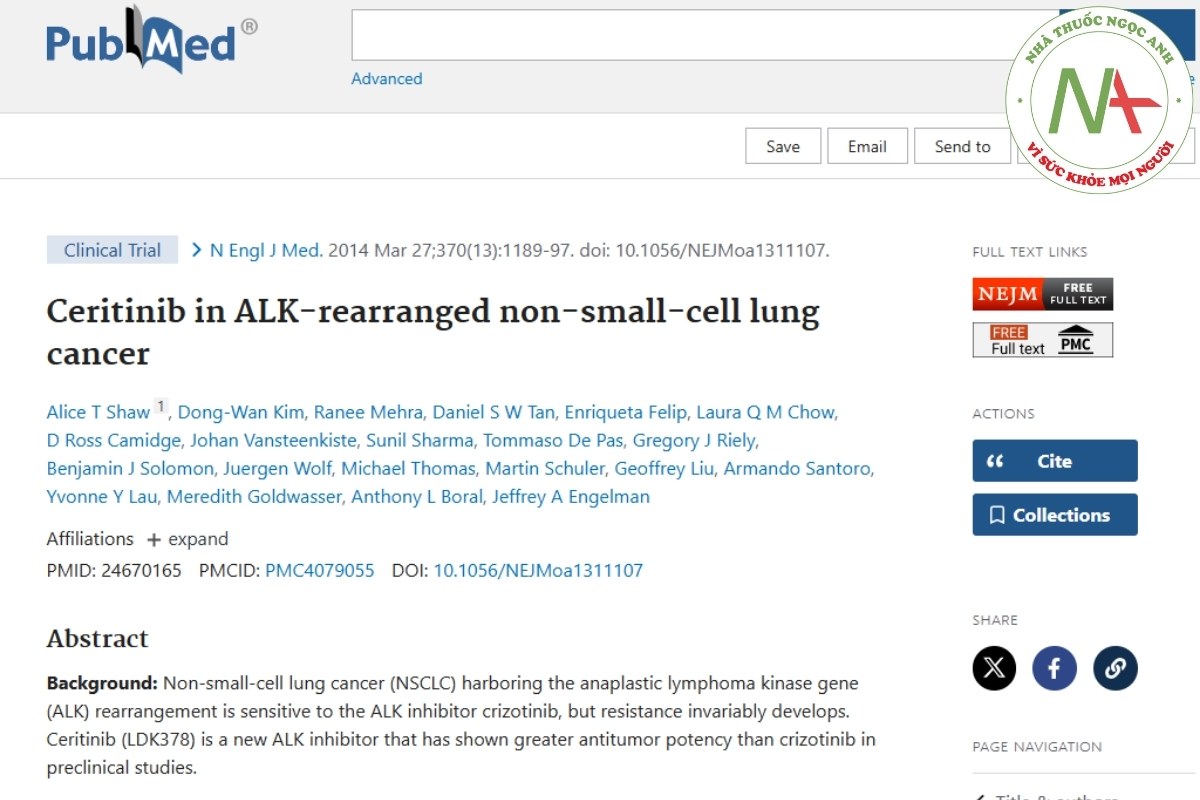This screenshot has width=1200, height=800.
Task: Click the Cite button
Action: [1054, 461]
